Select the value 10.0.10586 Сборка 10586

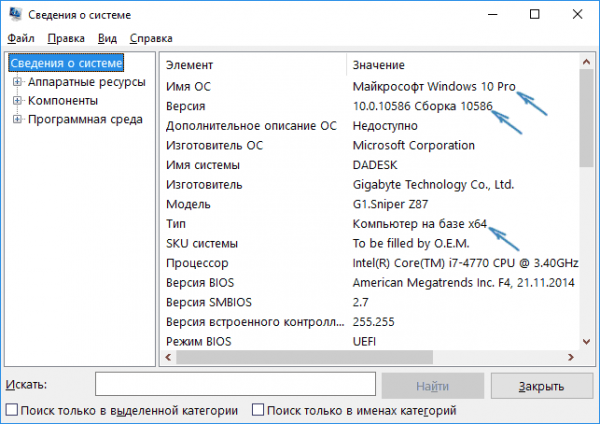point(422,106)
